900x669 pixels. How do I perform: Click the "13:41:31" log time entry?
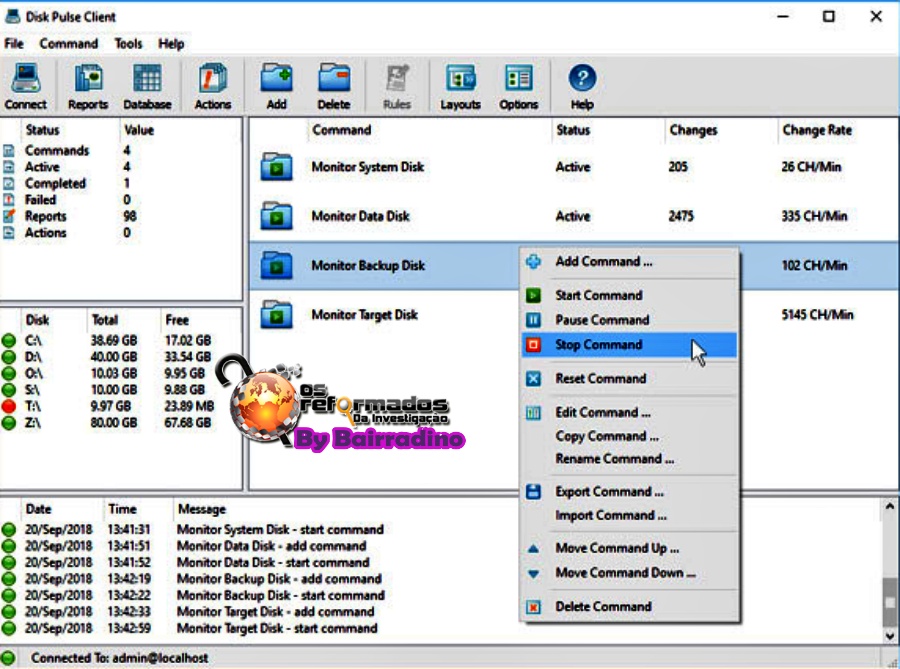click(129, 530)
